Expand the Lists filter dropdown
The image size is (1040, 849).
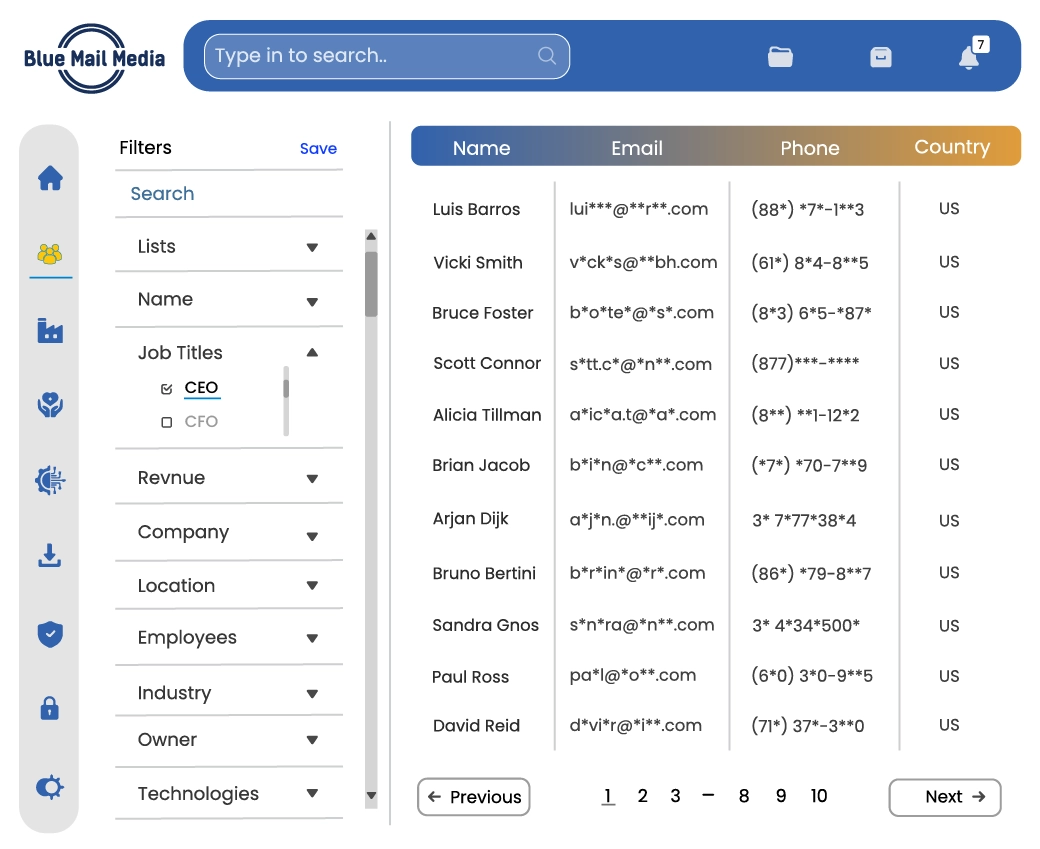[312, 248]
